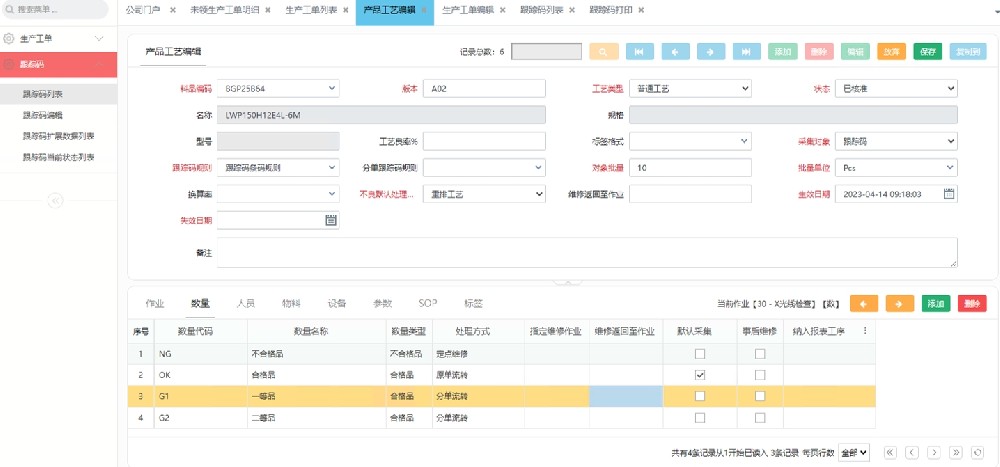
Task: Switch to the 跟踪码打印 tab
Action: 611,10
